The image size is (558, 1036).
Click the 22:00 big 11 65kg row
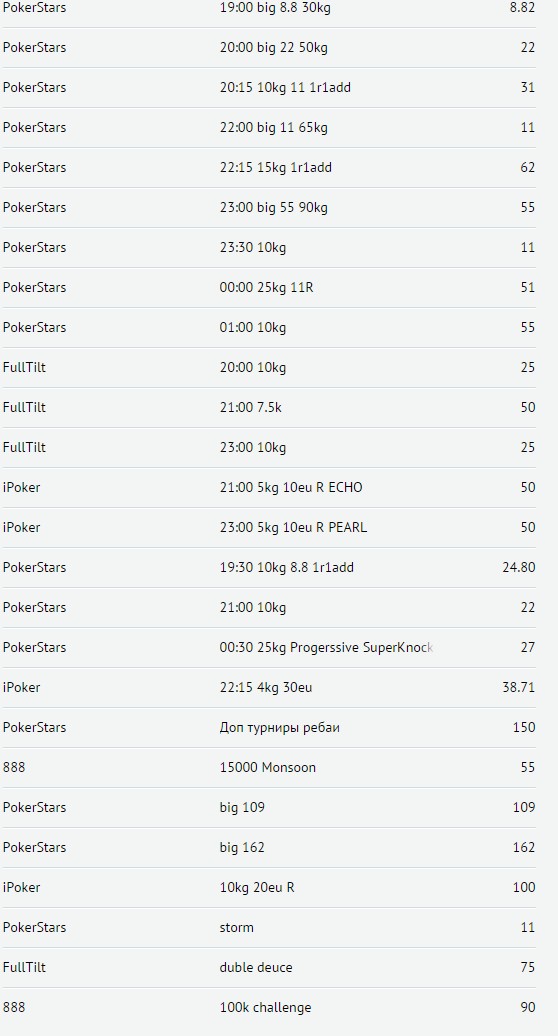tap(268, 128)
